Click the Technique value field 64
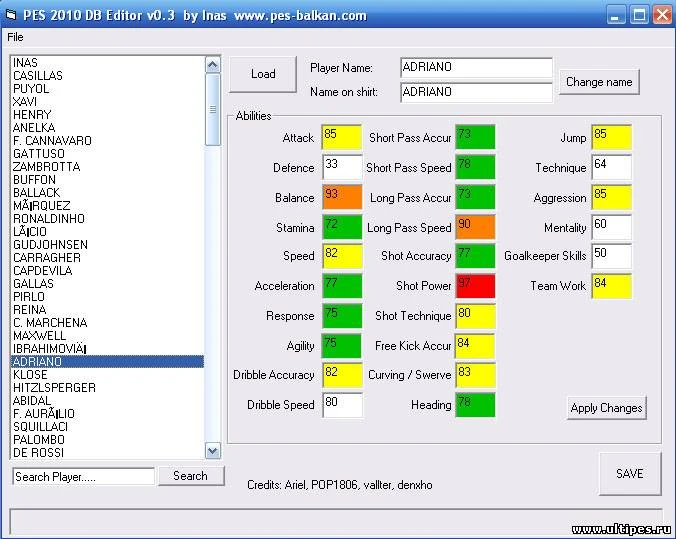The image size is (676, 539). [x=612, y=167]
